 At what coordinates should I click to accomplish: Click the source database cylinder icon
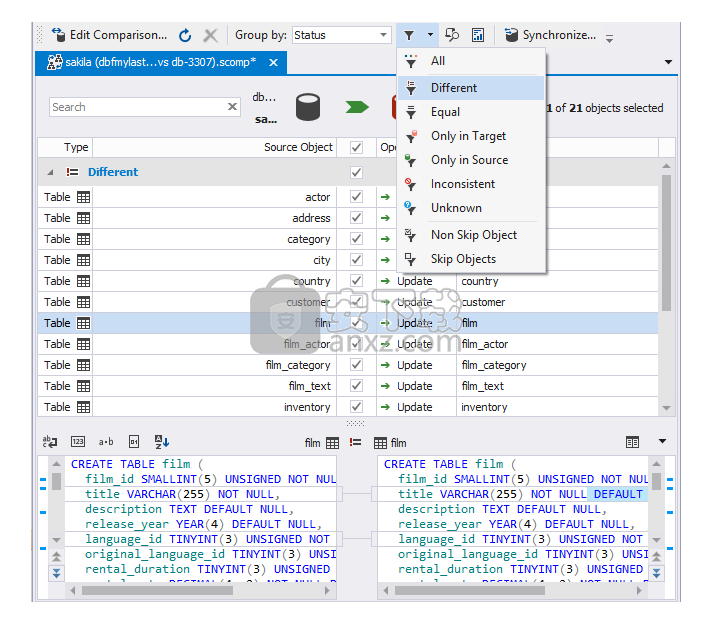click(x=308, y=107)
